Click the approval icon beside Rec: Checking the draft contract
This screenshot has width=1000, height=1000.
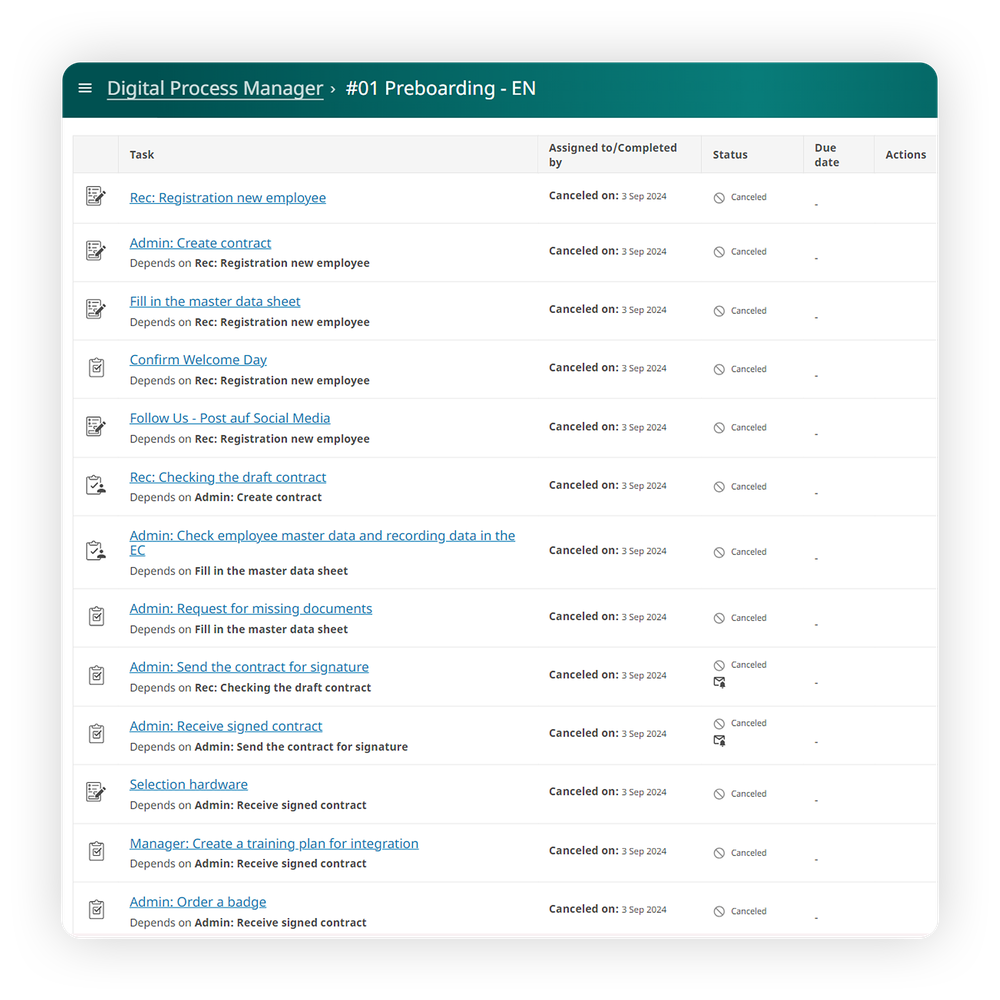click(95, 484)
